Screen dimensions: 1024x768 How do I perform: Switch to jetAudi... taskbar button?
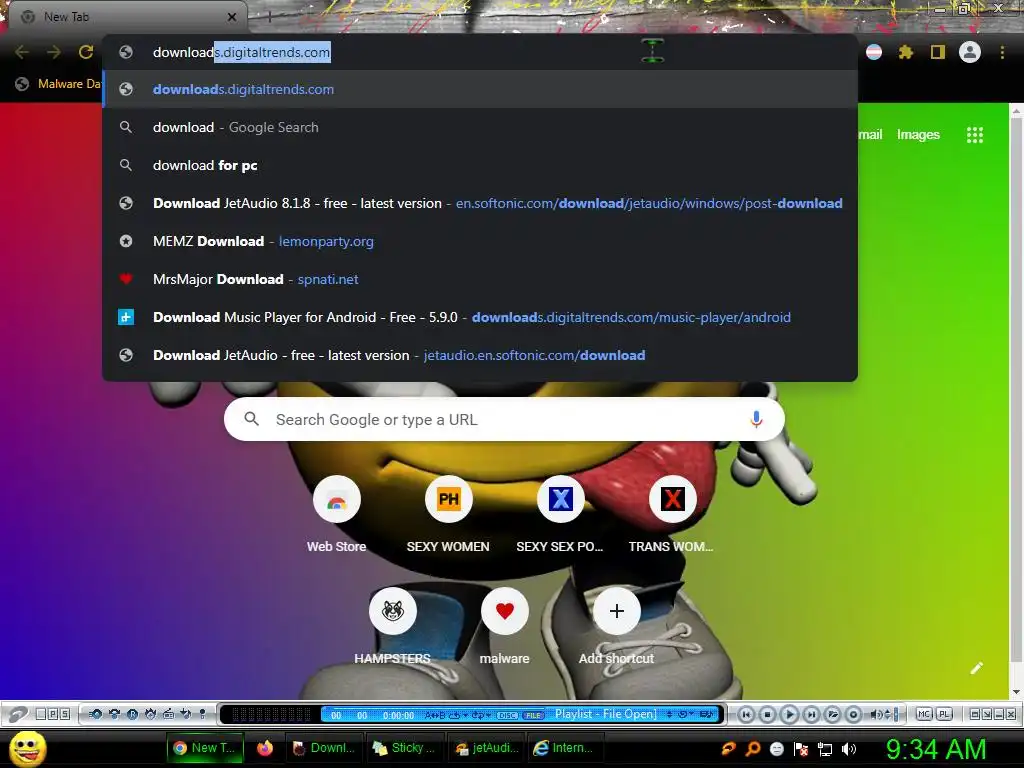coord(488,748)
